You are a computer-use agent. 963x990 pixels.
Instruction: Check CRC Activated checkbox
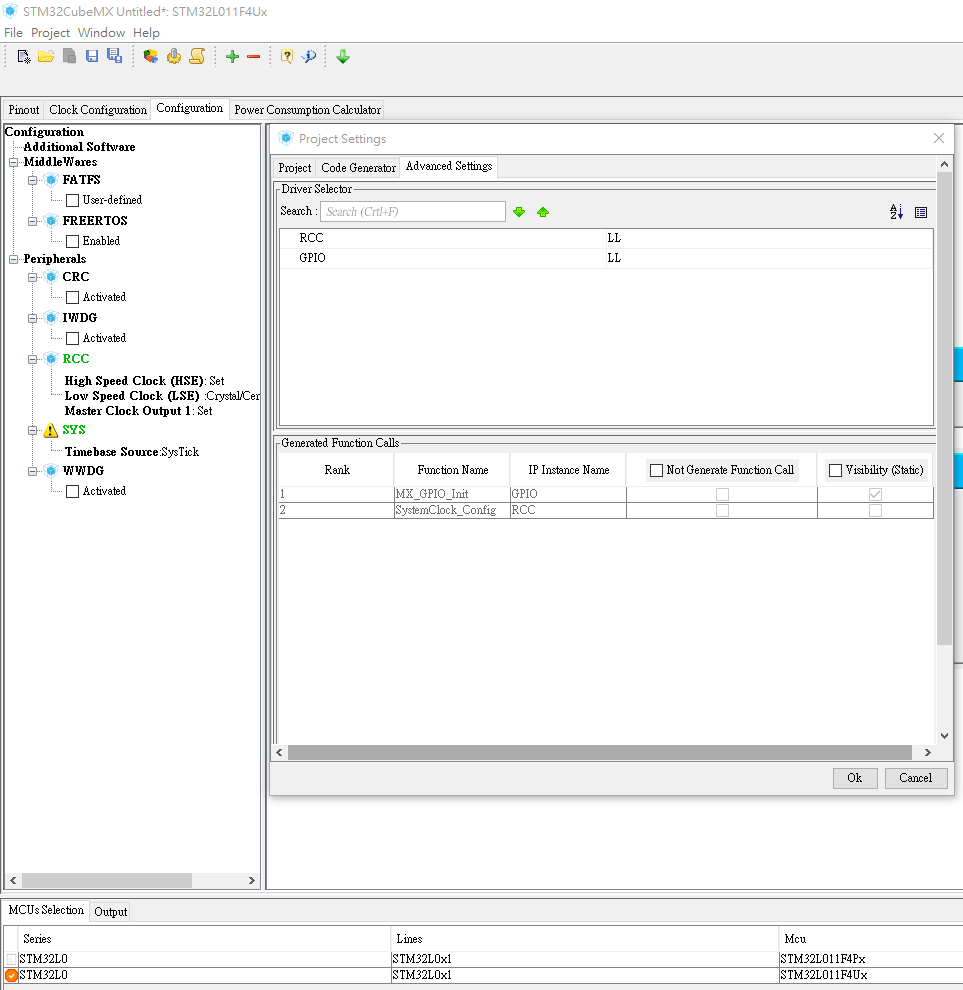pos(73,297)
